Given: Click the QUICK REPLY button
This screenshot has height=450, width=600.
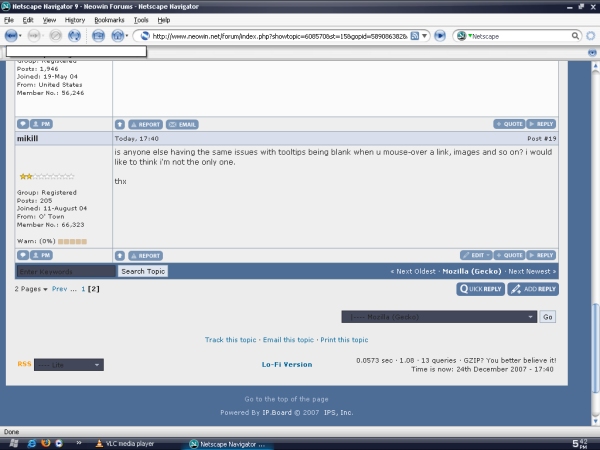Looking at the screenshot, I should pyautogui.click(x=481, y=289).
